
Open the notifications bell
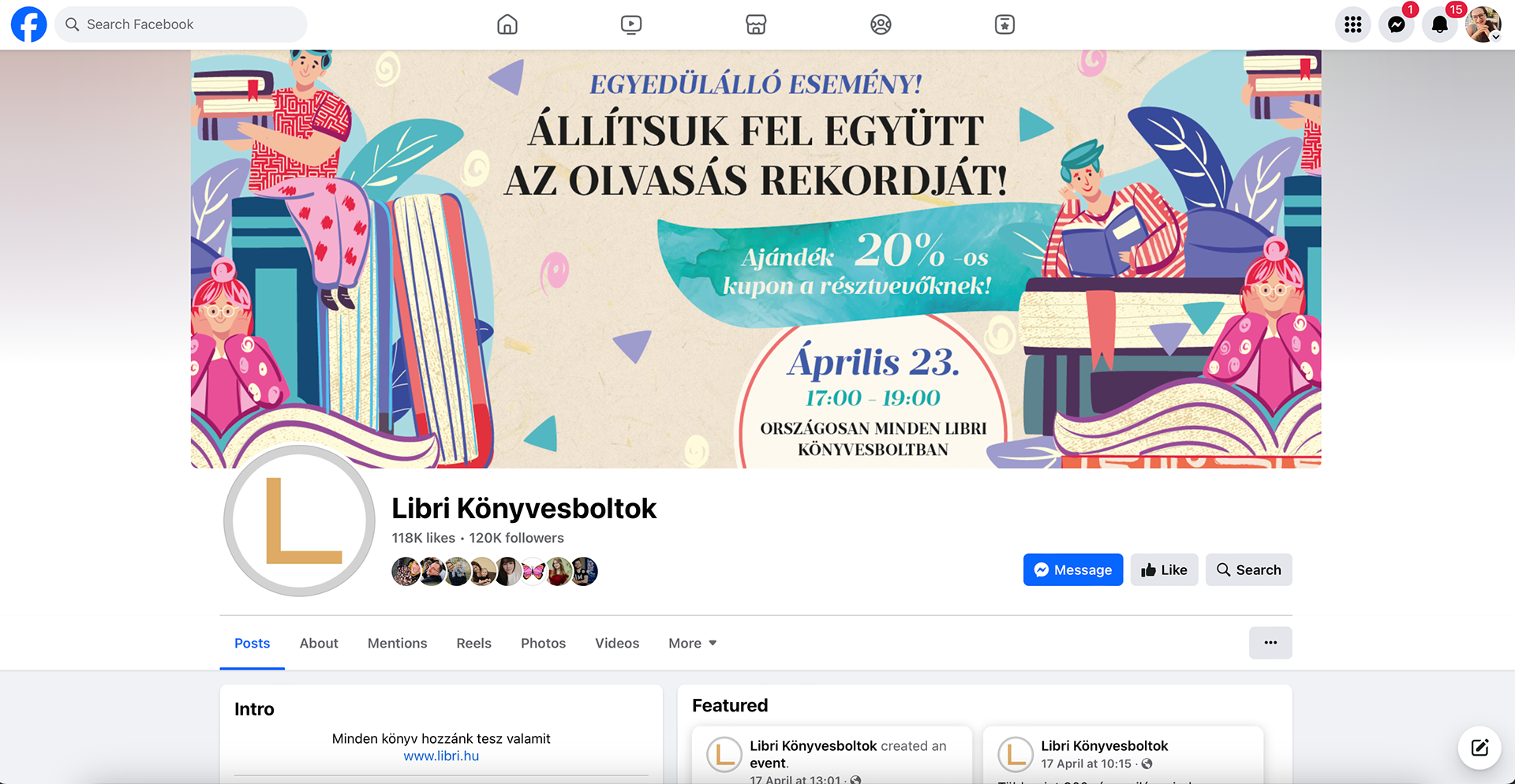click(x=1440, y=24)
